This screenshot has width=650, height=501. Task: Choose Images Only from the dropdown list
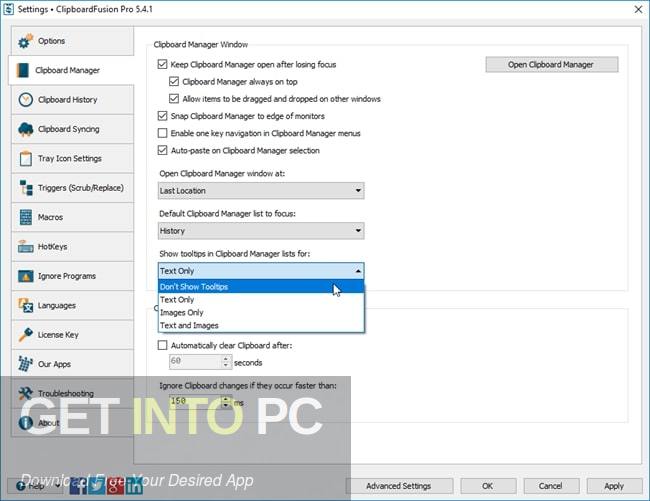point(261,312)
